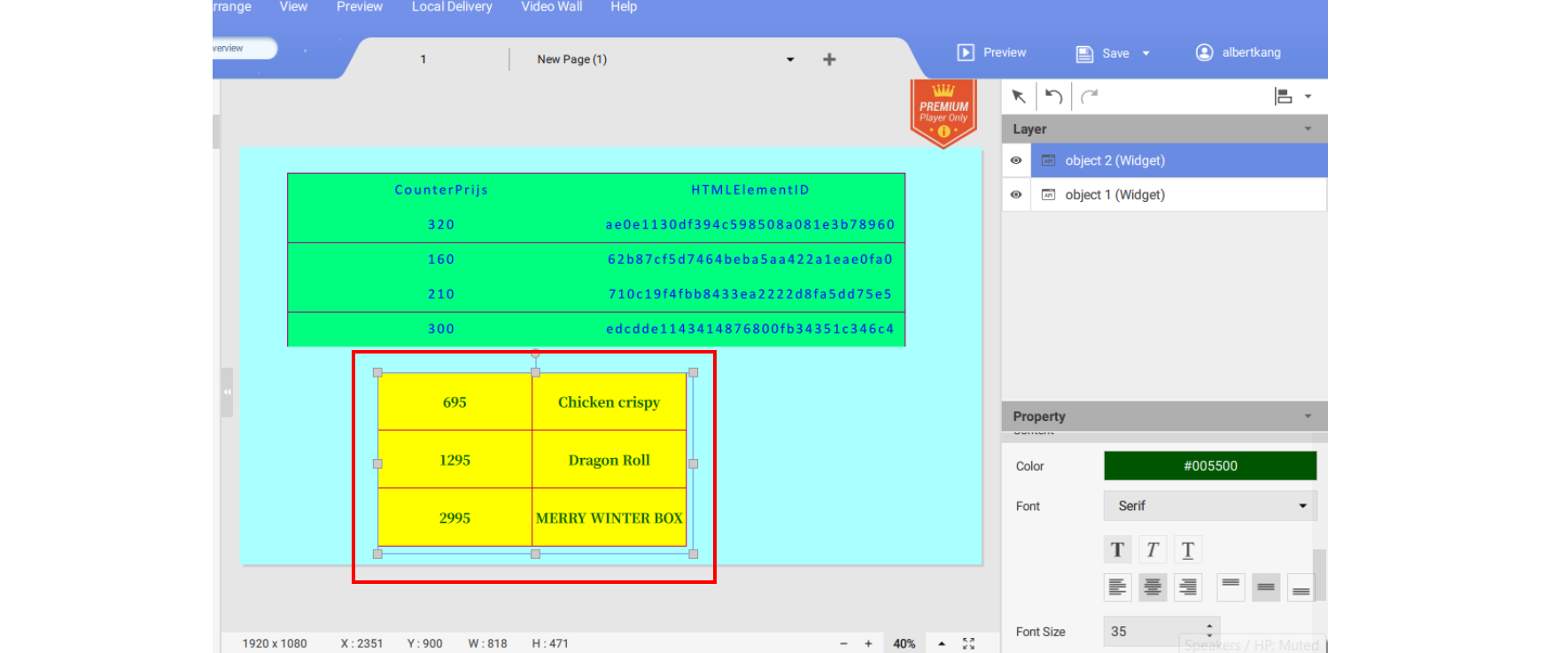1568x653 pixels.
Task: Open the #005500 color swatch
Action: 1210,466
